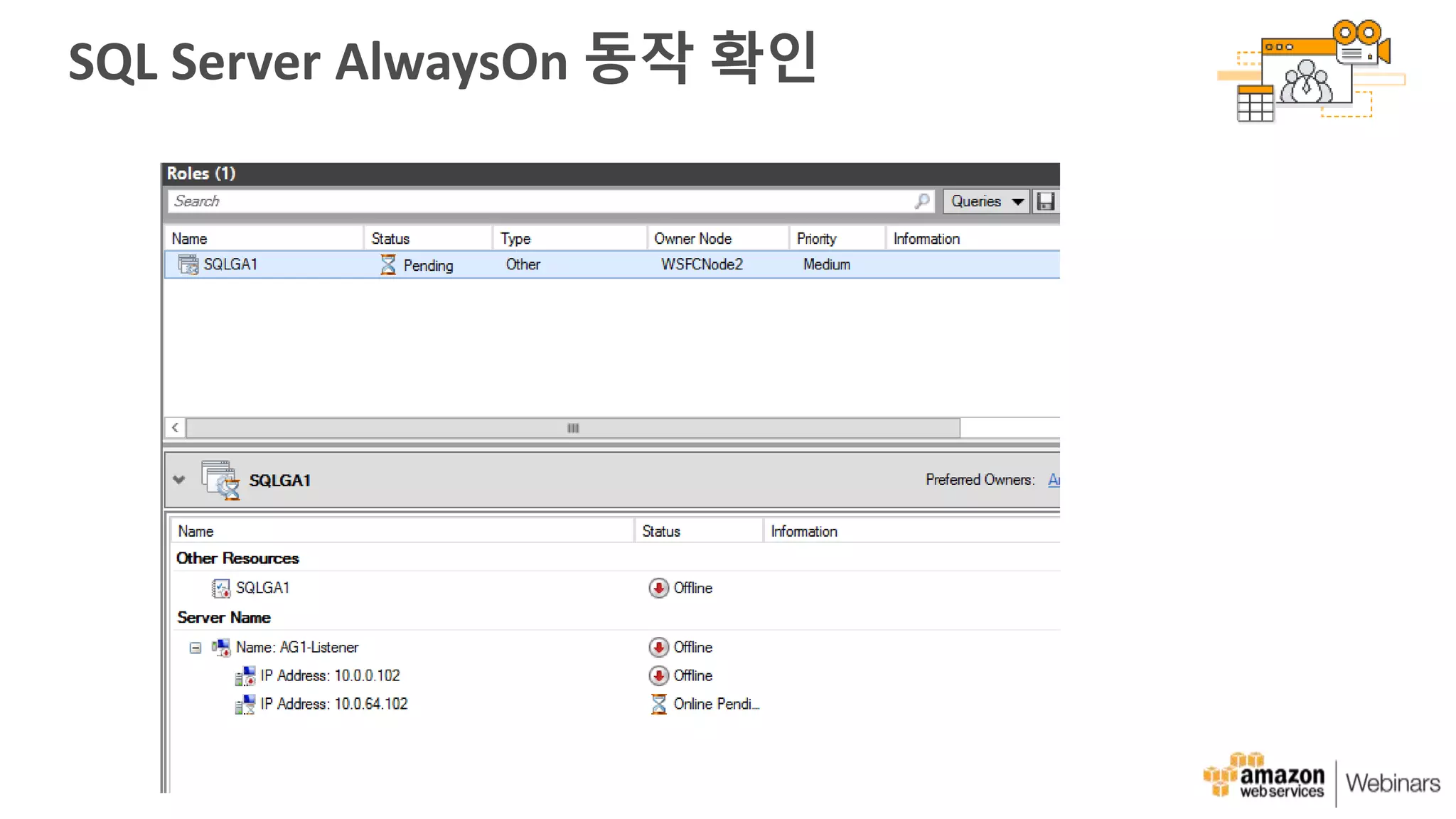
Task: Sort by the Name column header in Roles
Action: 264,239
